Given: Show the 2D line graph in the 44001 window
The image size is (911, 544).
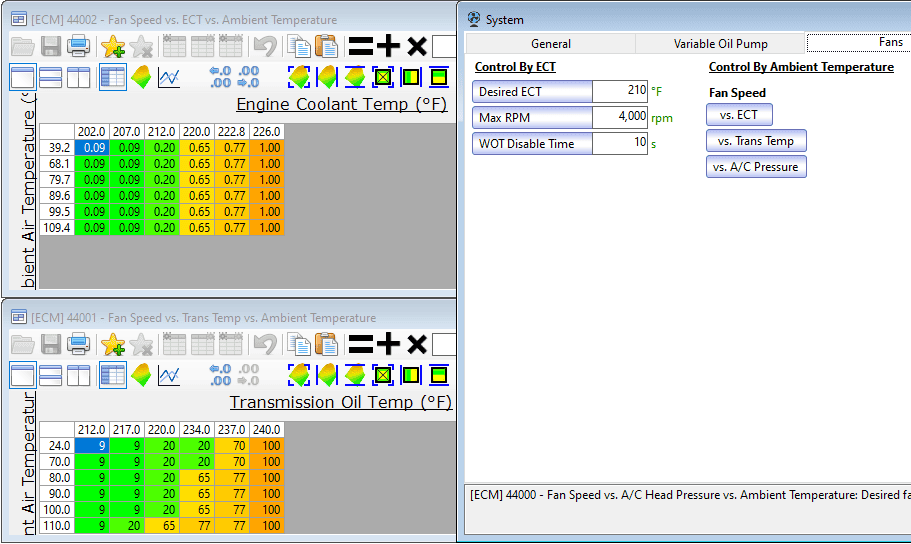Looking at the screenshot, I should coord(169,375).
